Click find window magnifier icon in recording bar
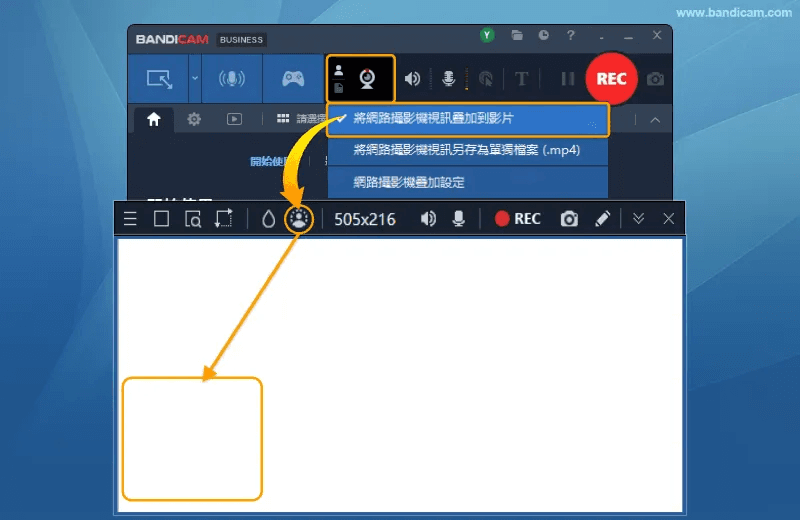The height and width of the screenshot is (520, 800). coord(193,219)
